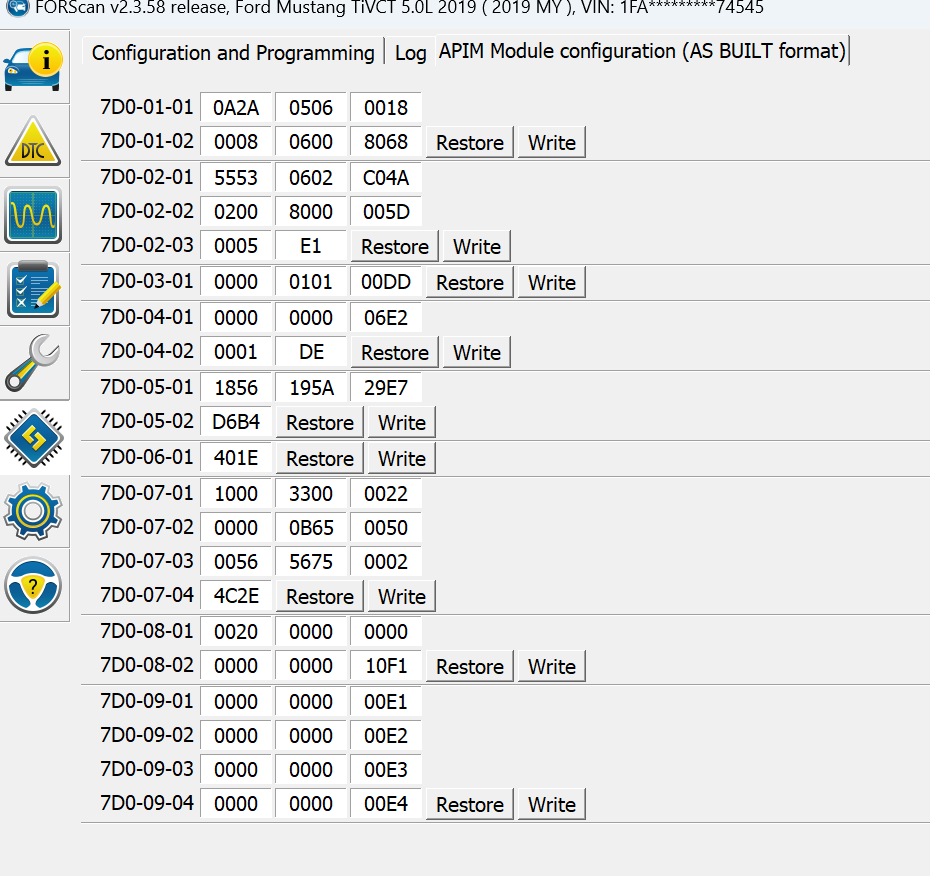The height and width of the screenshot is (876, 930).
Task: Switch to Configuration and Programming tab
Action: tap(233, 53)
